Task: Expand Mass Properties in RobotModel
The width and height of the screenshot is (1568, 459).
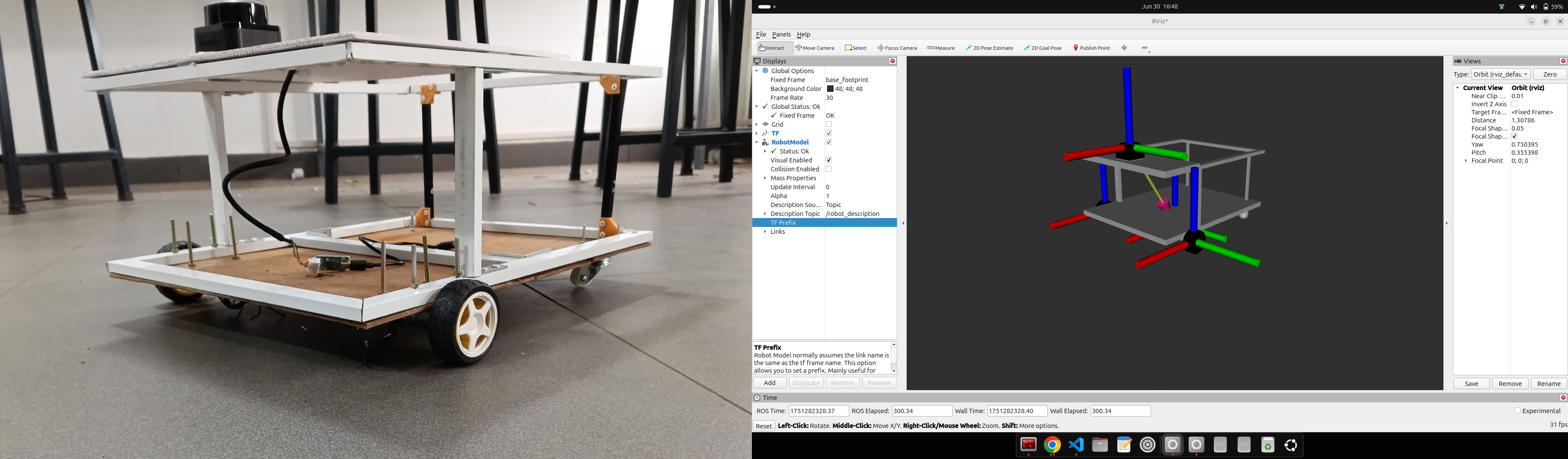Action: tap(765, 178)
